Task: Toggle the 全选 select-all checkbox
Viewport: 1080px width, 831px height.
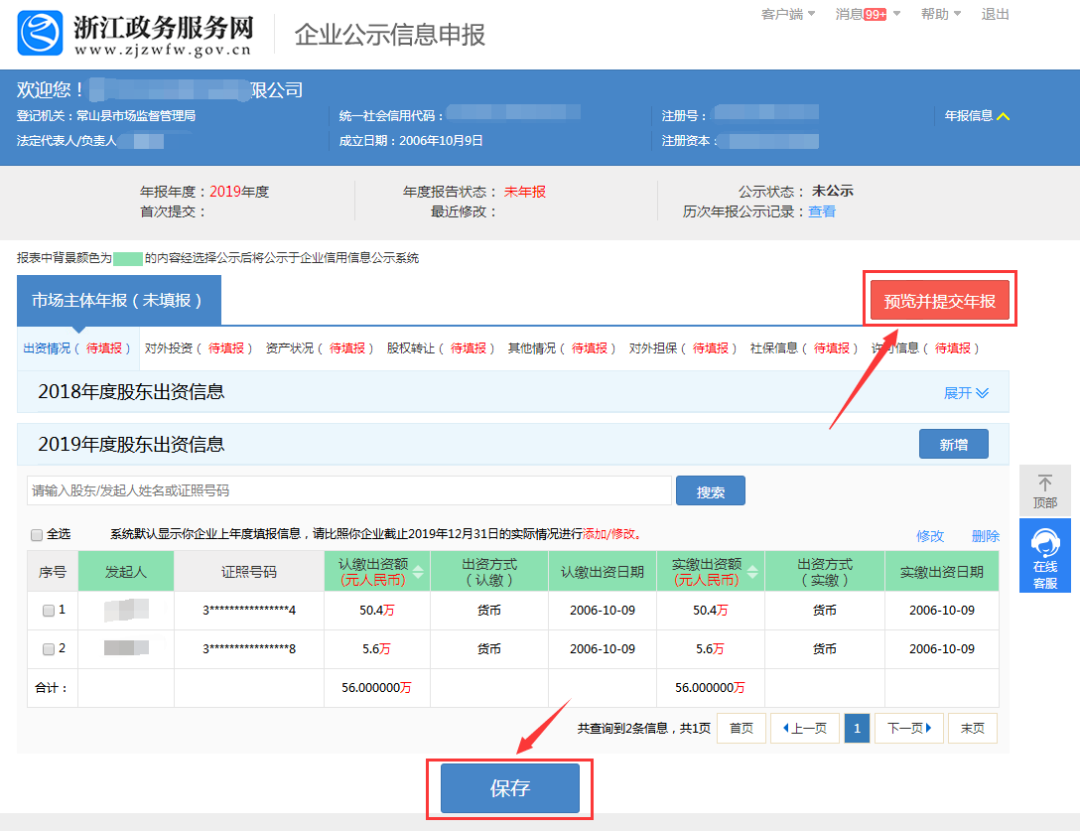Action: [x=37, y=535]
